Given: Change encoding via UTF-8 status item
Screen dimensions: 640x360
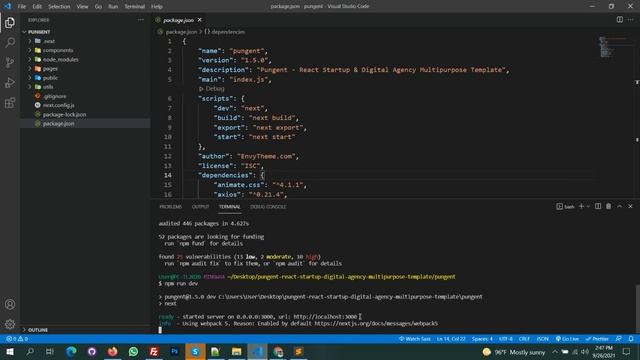Looking at the screenshot, I should tap(506, 339).
